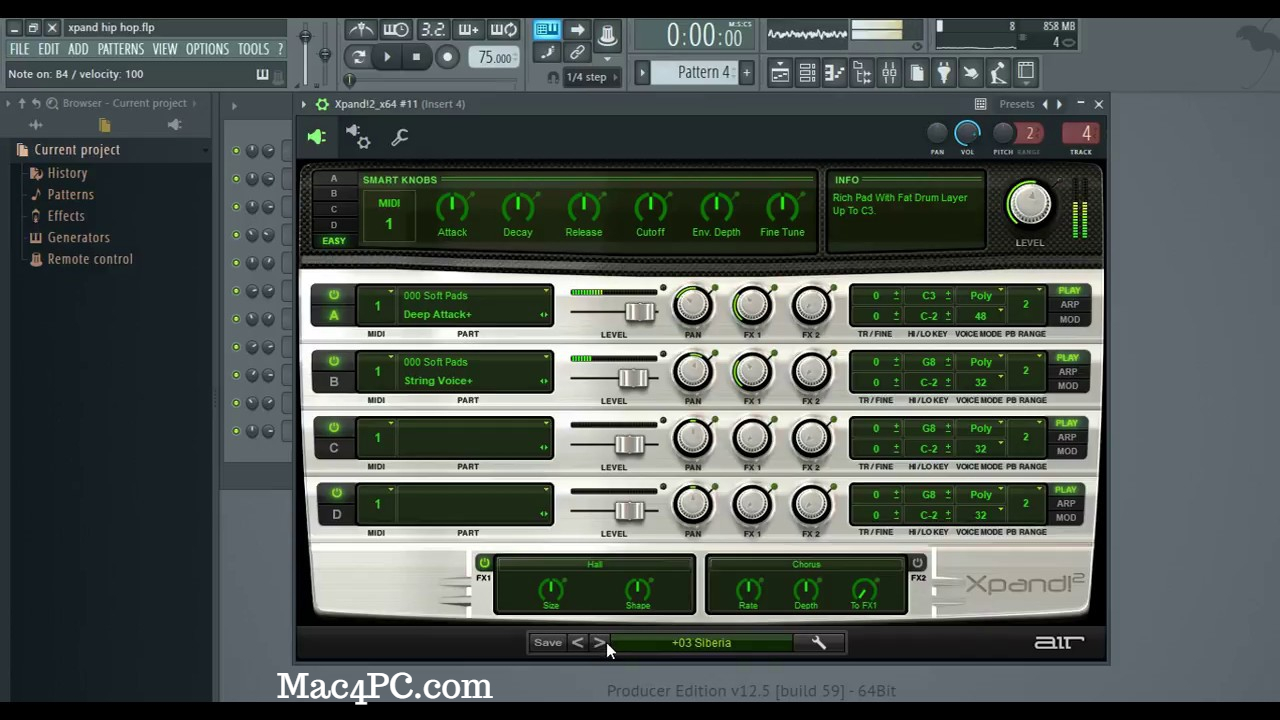Toggle the FX2 power button

coord(917,563)
